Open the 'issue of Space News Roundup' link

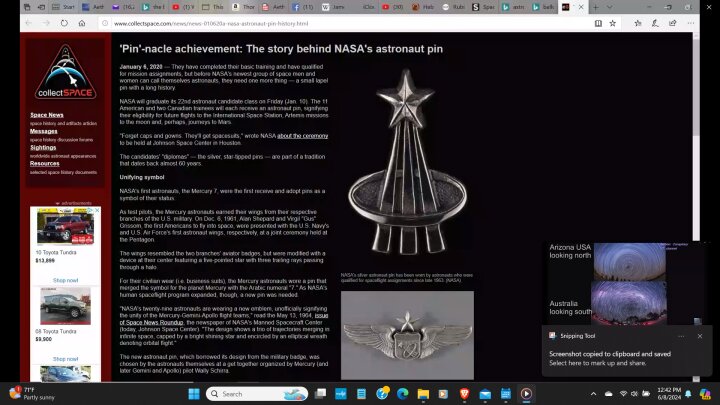coord(224,319)
